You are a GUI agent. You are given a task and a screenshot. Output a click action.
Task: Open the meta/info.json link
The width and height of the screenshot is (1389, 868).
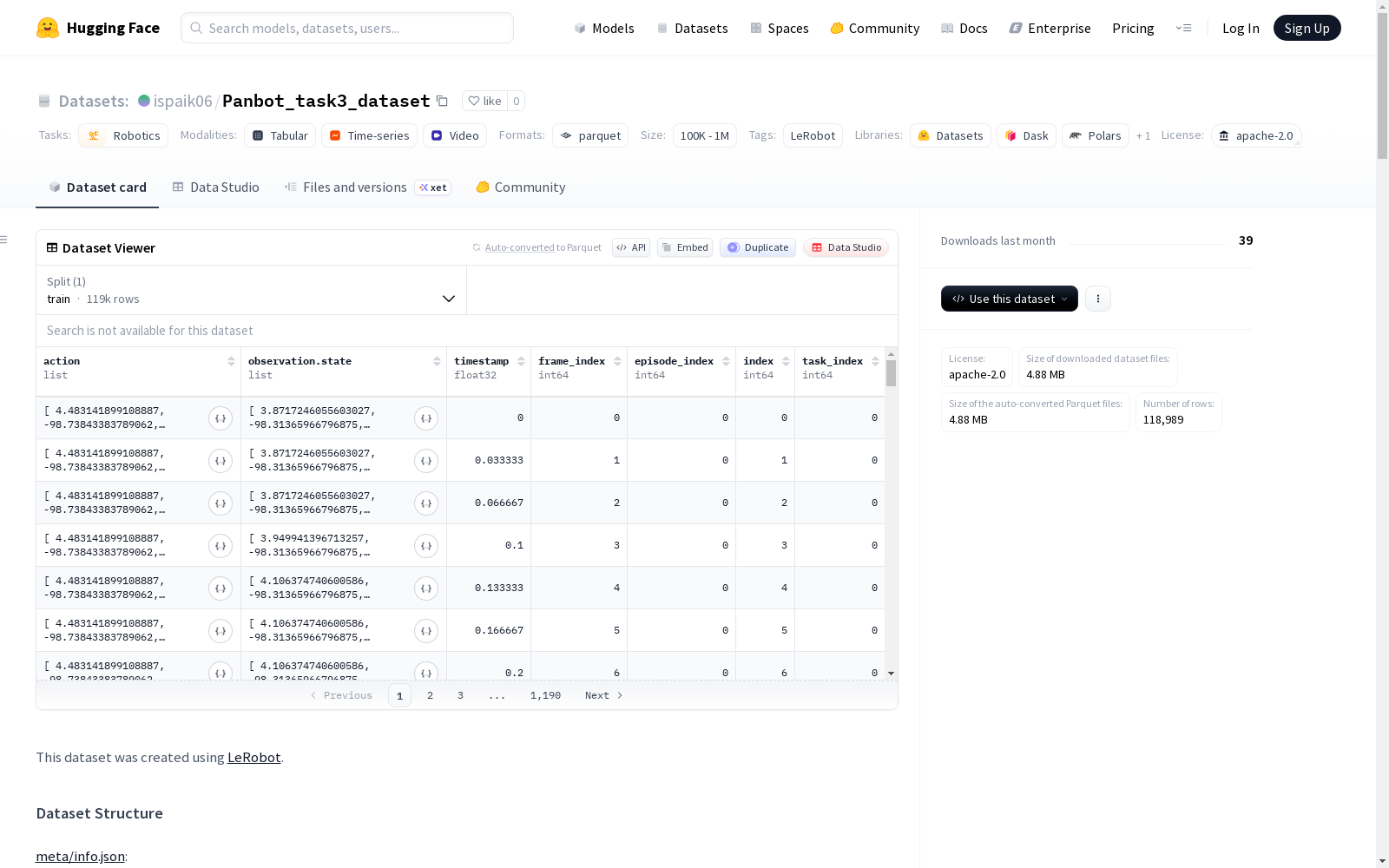pyautogui.click(x=80, y=857)
